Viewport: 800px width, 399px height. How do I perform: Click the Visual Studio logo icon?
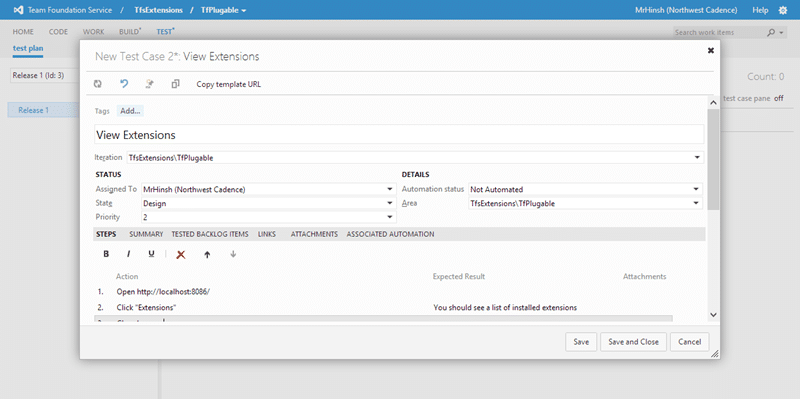pyautogui.click(x=18, y=10)
